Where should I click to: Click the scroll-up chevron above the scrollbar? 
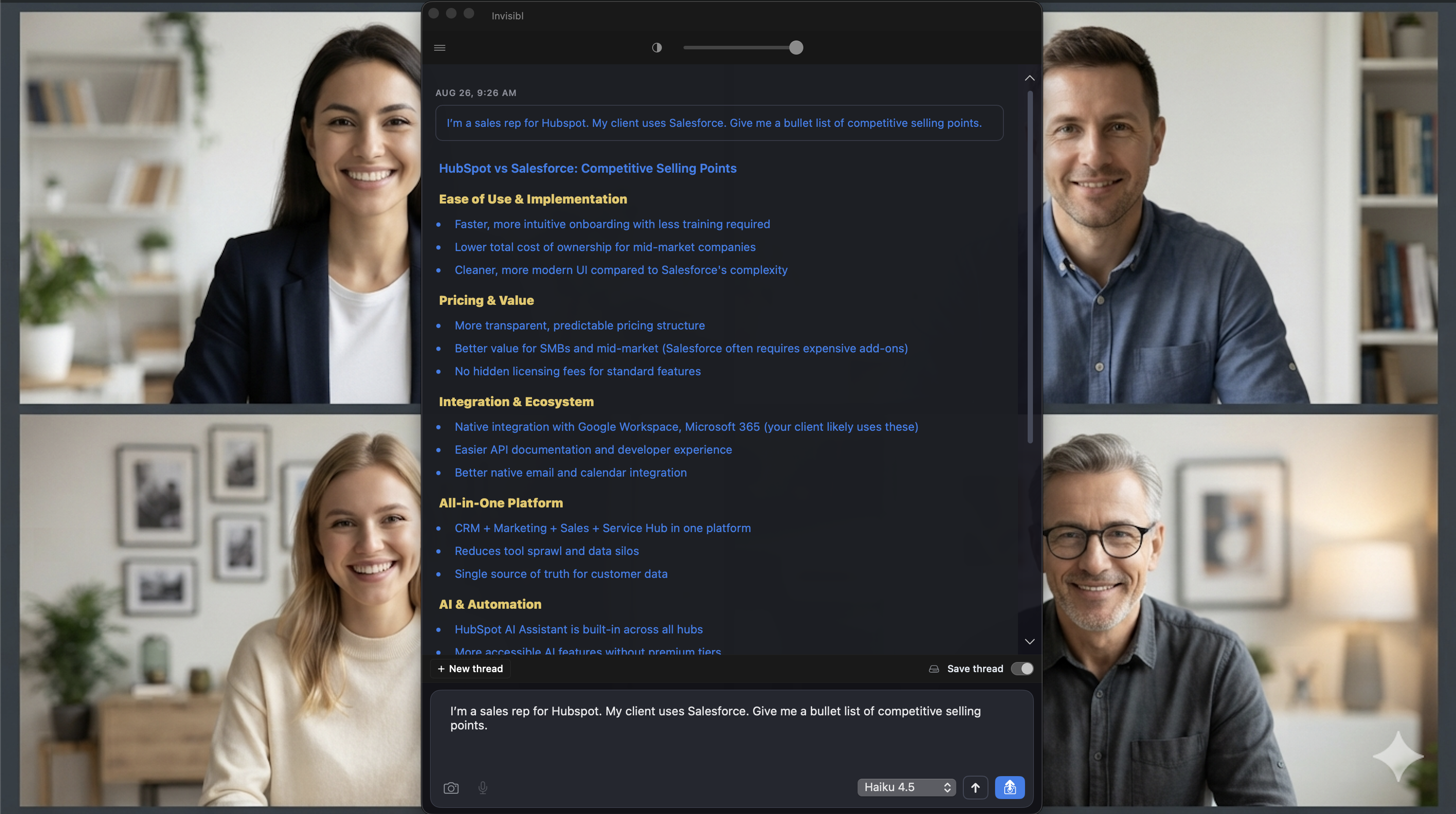(1029, 78)
